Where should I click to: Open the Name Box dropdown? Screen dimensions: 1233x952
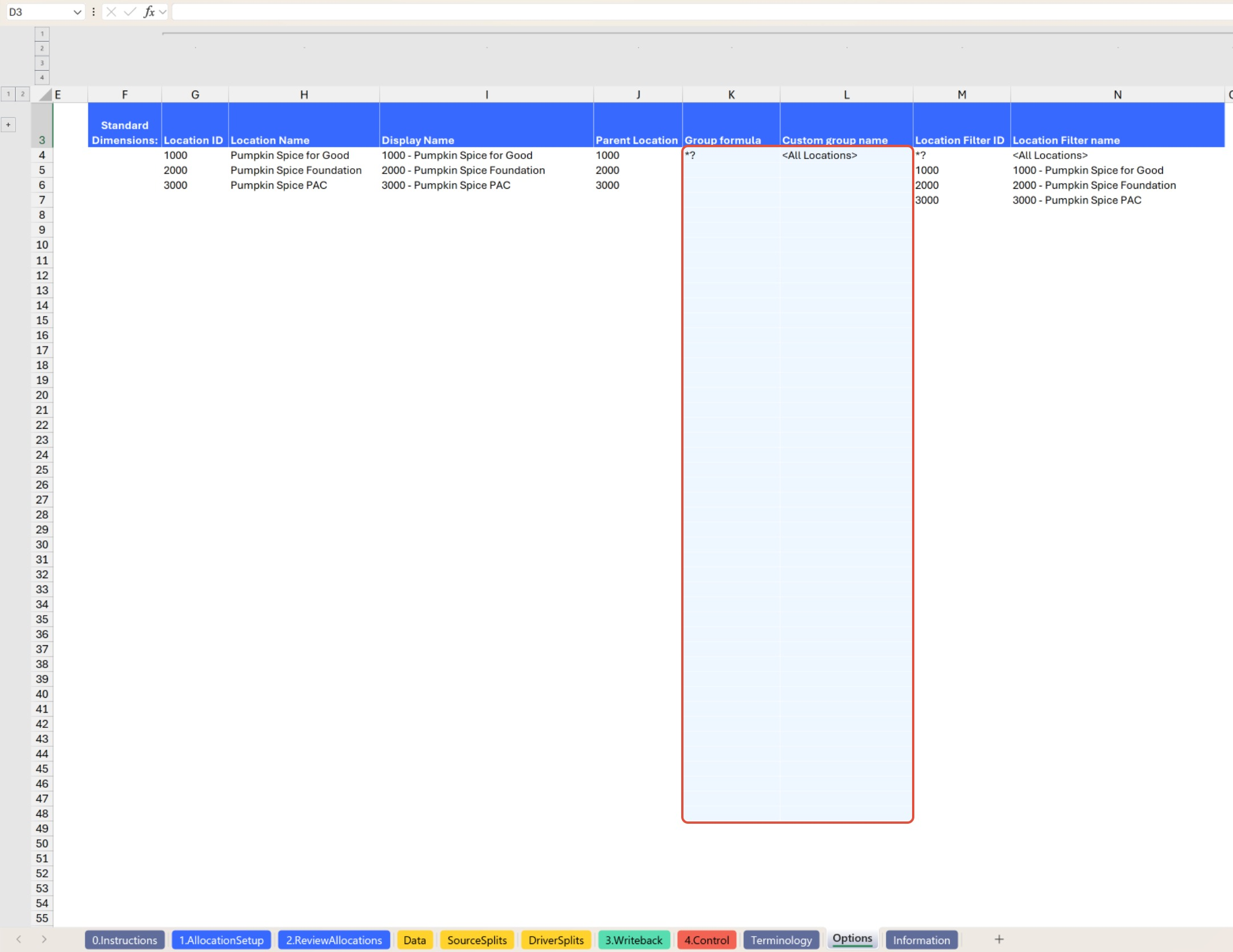78,11
